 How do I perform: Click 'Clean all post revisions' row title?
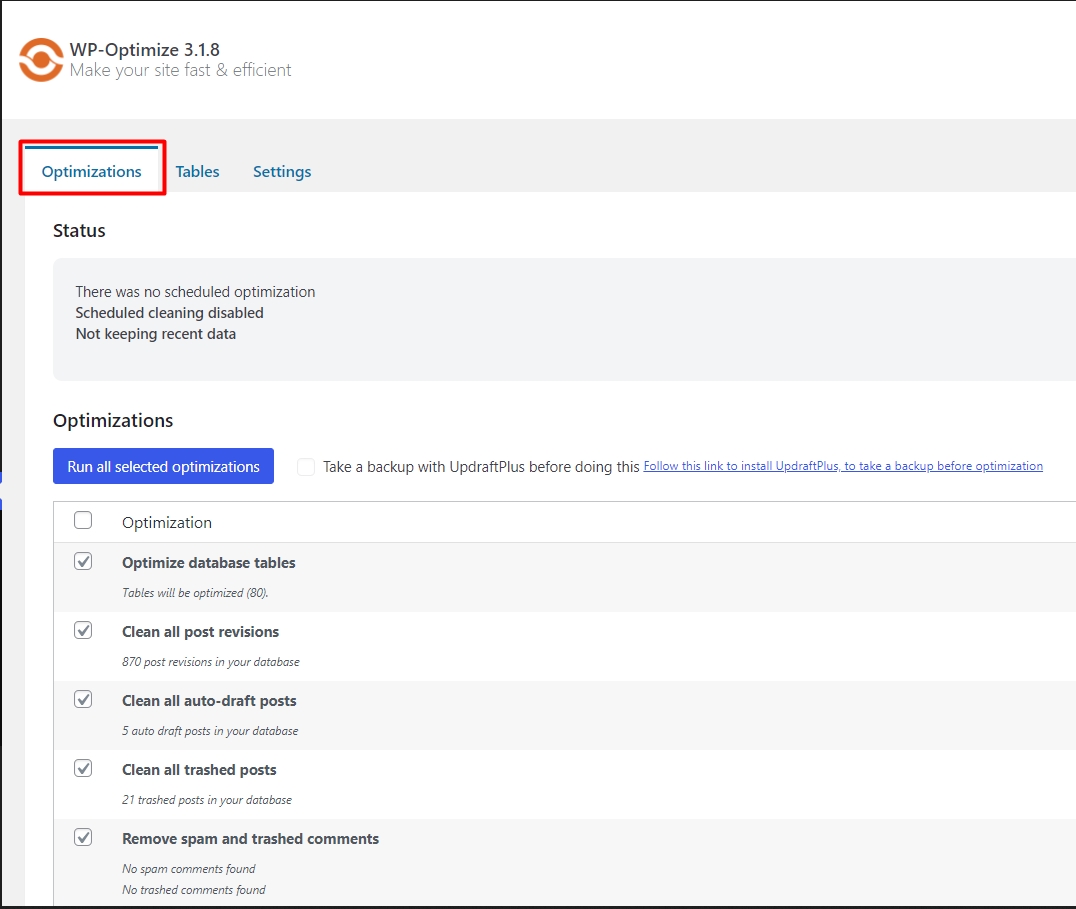pos(200,632)
